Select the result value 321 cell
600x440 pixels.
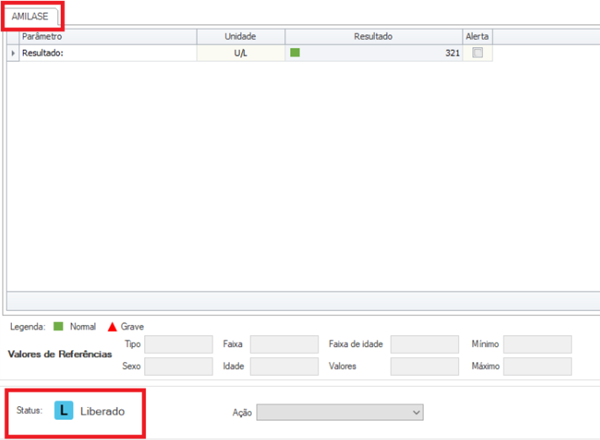[373, 53]
